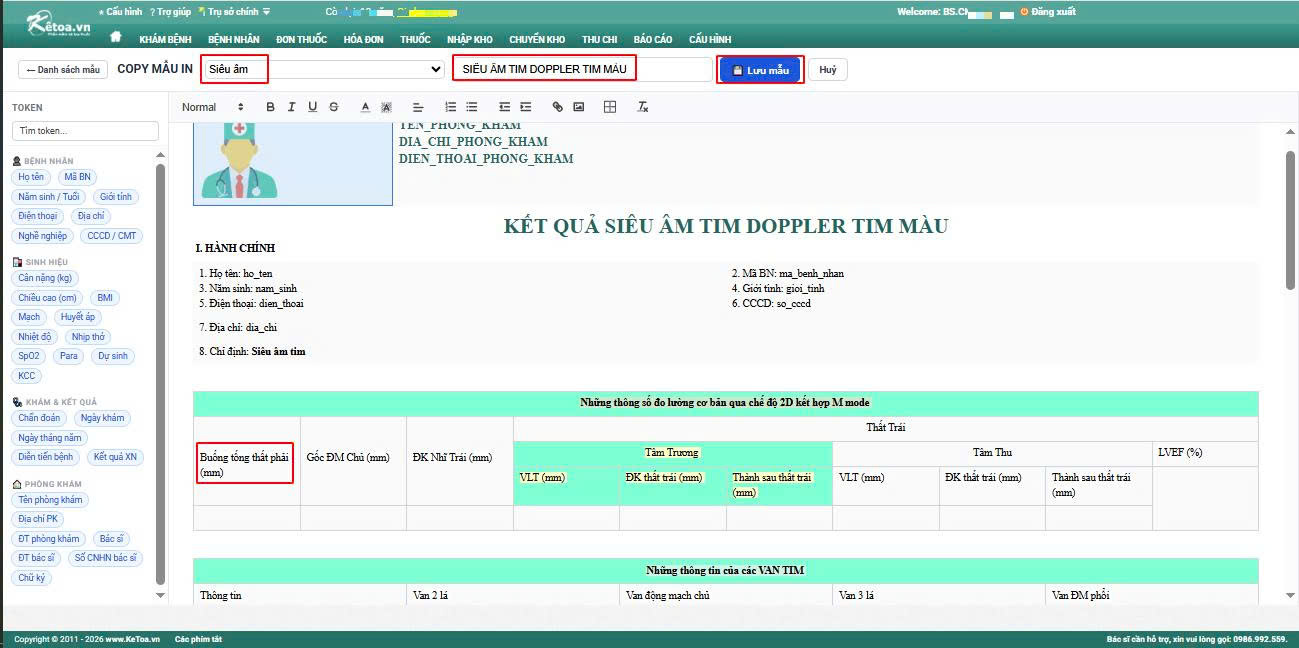Go to home page via house icon

[x=116, y=37]
